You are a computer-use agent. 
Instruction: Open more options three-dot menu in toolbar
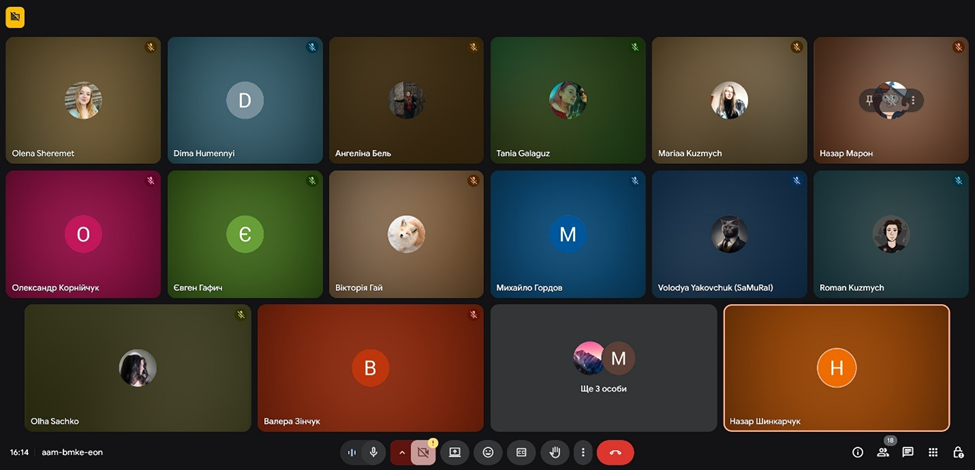pyautogui.click(x=582, y=452)
